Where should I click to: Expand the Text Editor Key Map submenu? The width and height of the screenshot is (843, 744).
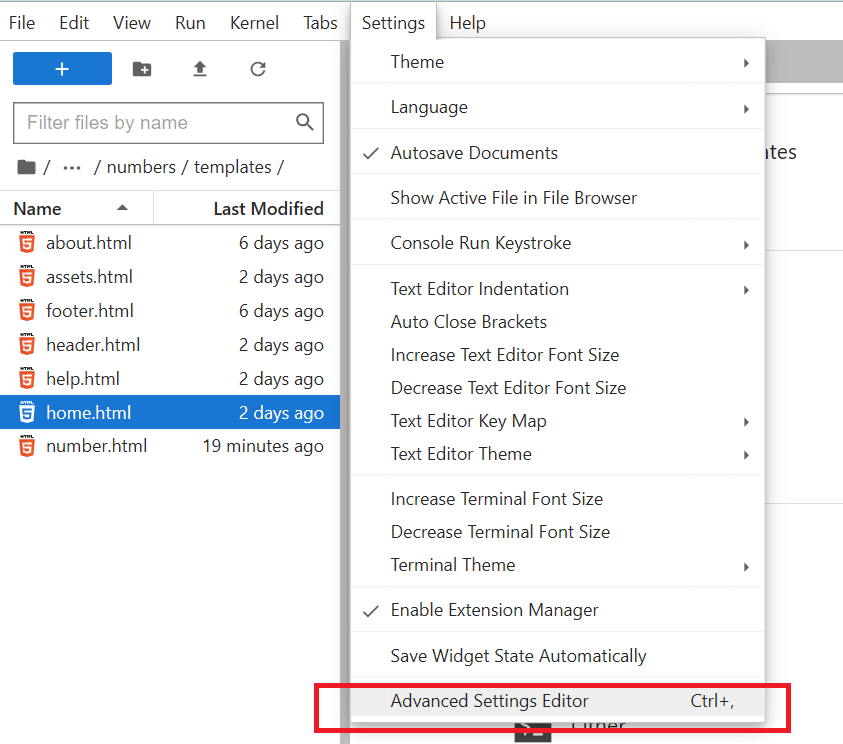(558, 421)
